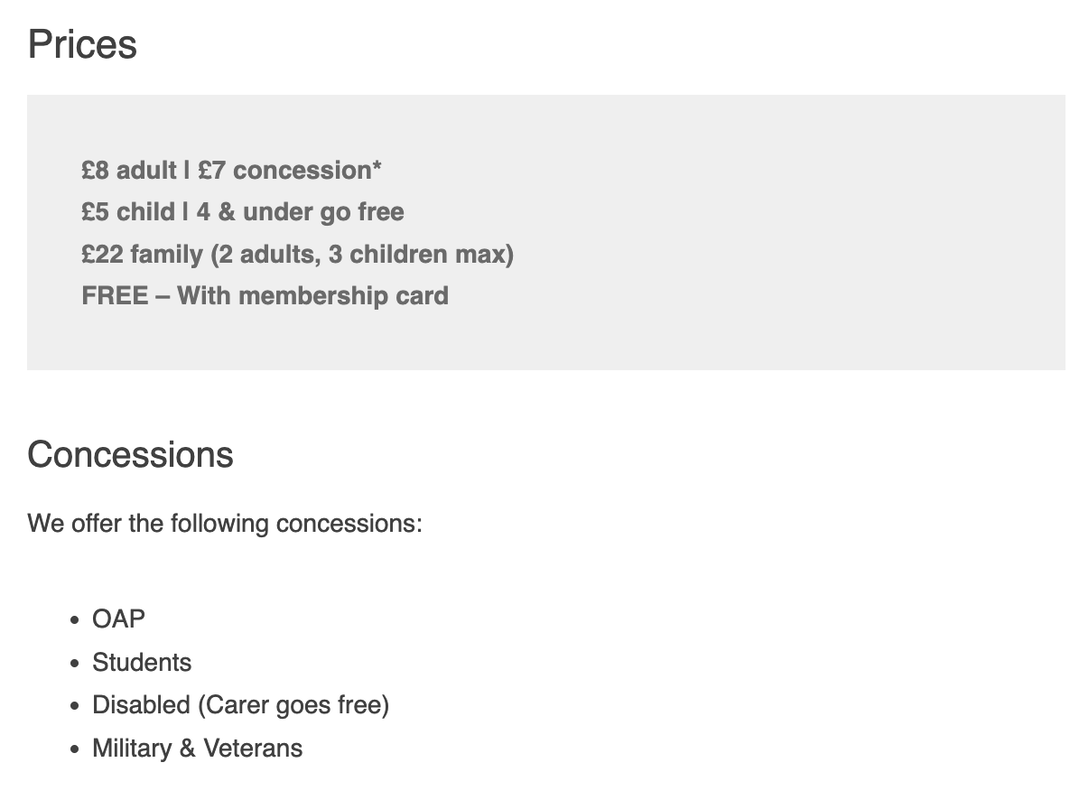Click FREE – With membership card line
The height and width of the screenshot is (800, 1089).
point(265,296)
